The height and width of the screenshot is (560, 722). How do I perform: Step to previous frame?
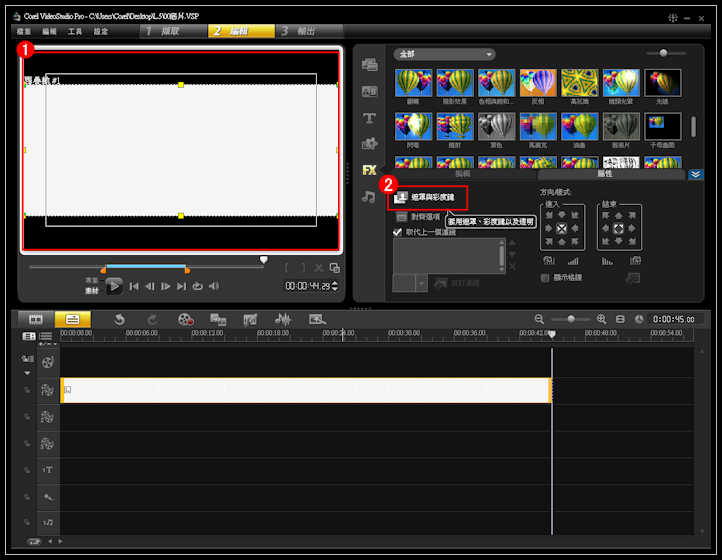click(150, 286)
